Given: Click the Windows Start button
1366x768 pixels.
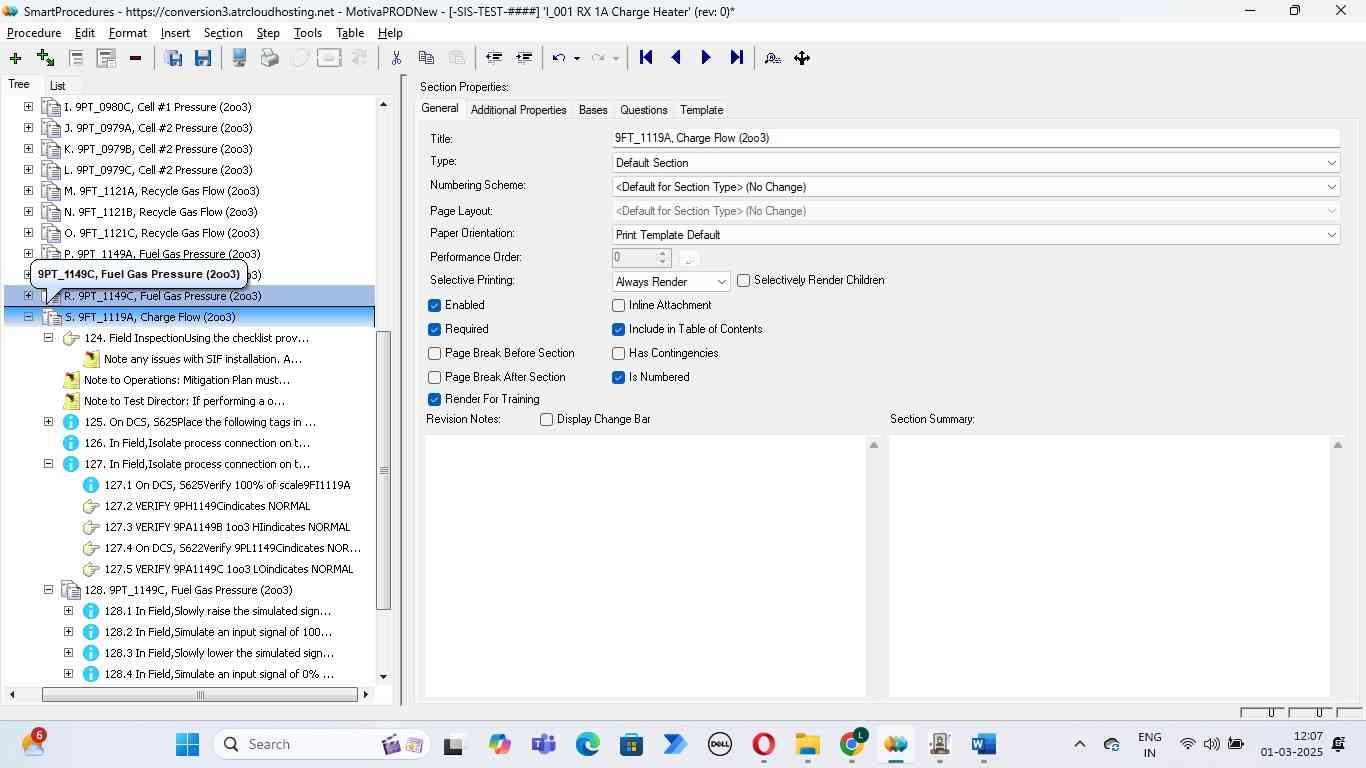Looking at the screenshot, I should pyautogui.click(x=187, y=745).
